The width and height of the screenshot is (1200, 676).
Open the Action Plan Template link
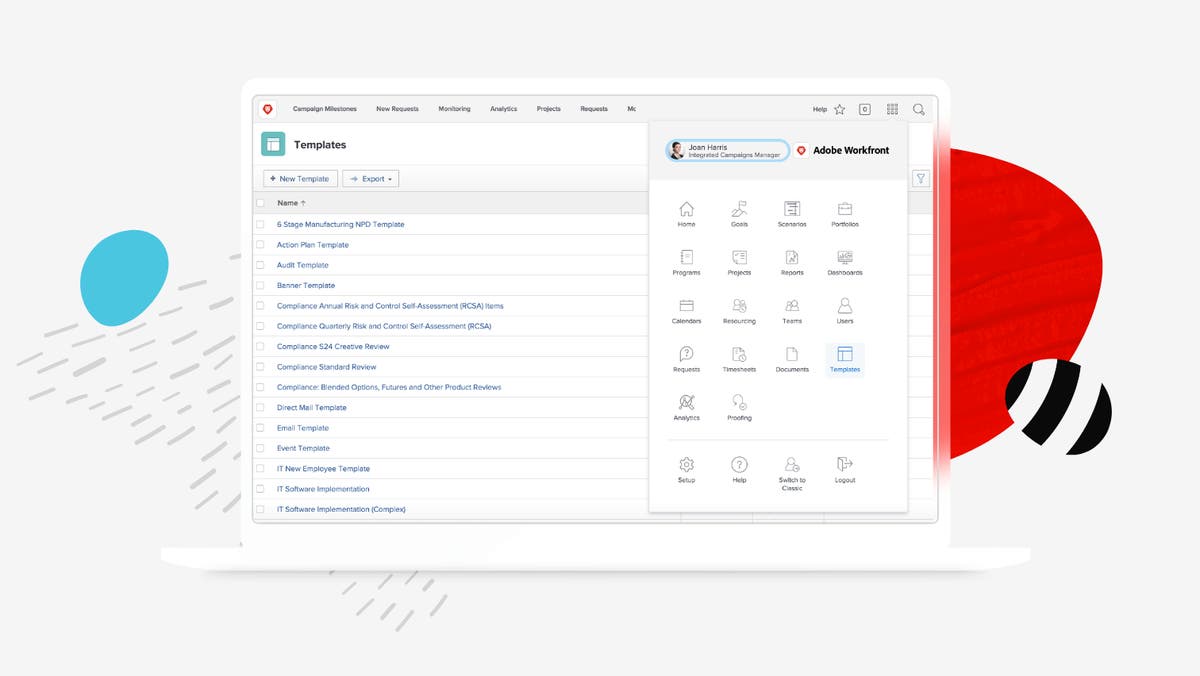(x=312, y=244)
